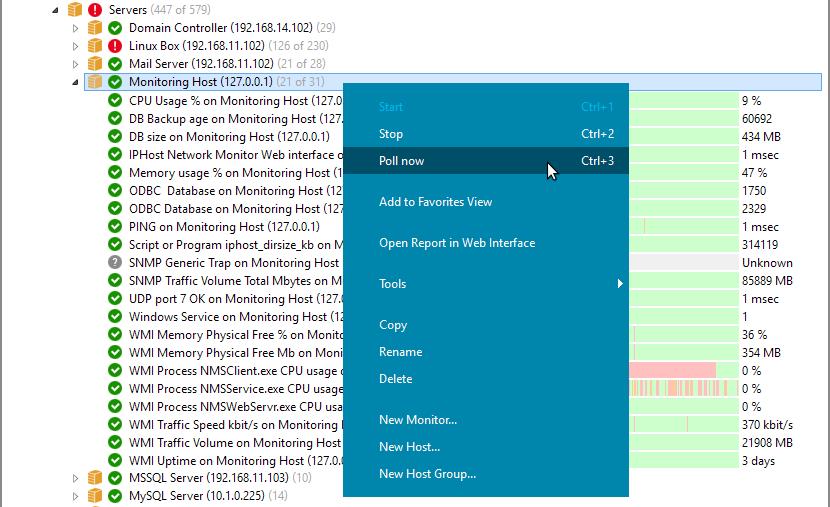Click the 434 MB value for DB size
830x507 pixels.
pyautogui.click(x=761, y=137)
